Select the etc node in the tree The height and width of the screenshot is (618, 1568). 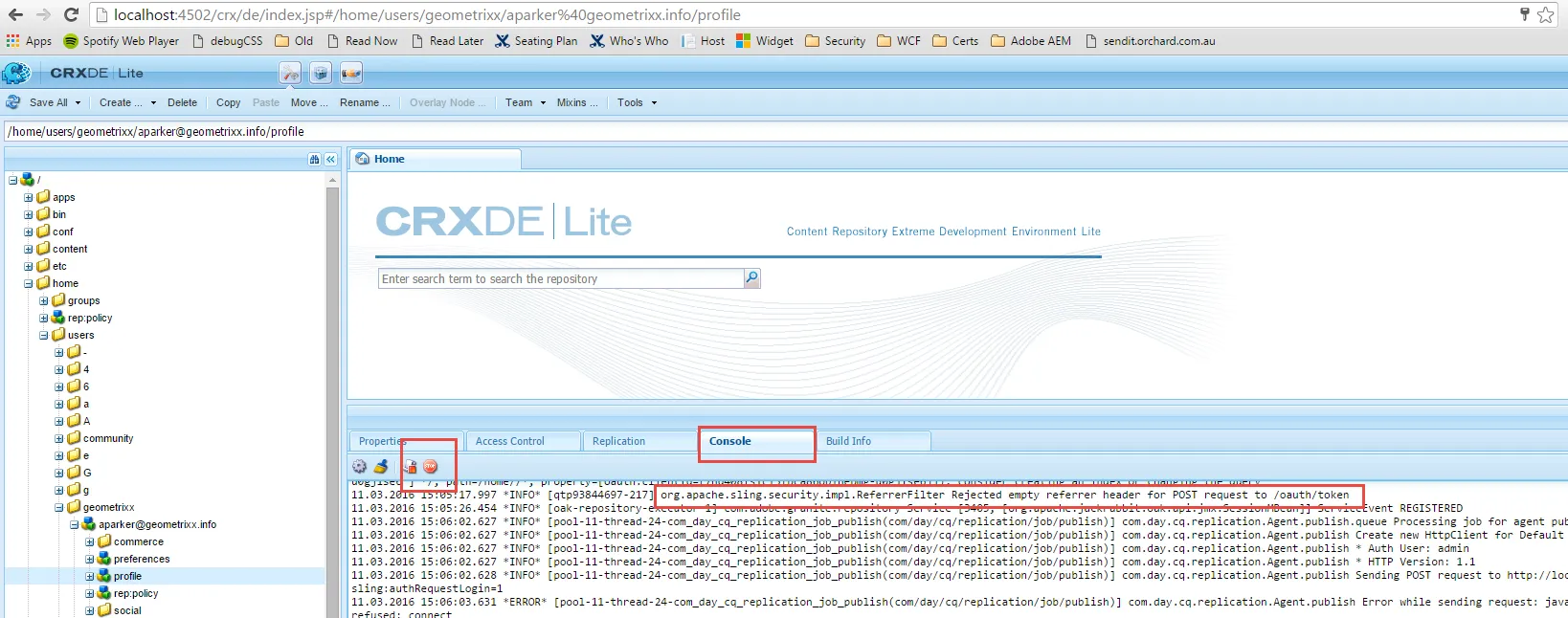click(59, 266)
